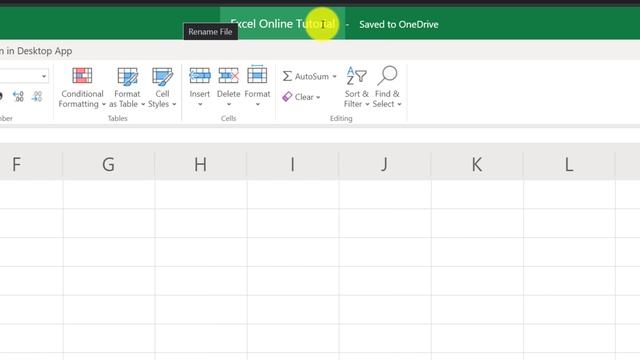Click the Insert cells icon

(200, 76)
